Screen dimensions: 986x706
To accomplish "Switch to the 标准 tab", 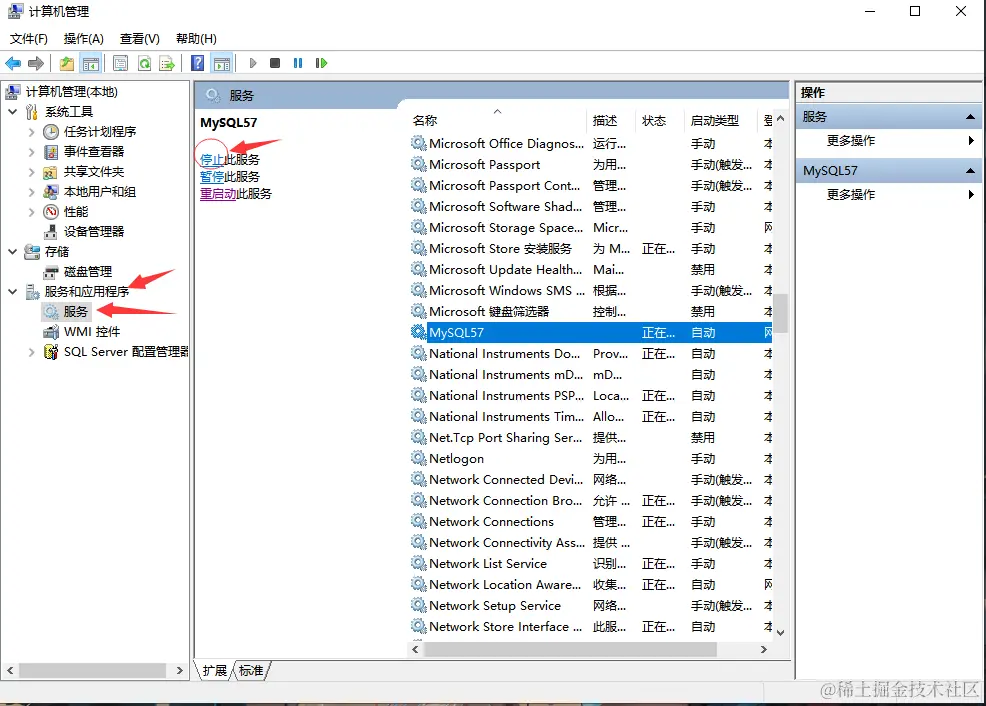I will (x=251, y=671).
